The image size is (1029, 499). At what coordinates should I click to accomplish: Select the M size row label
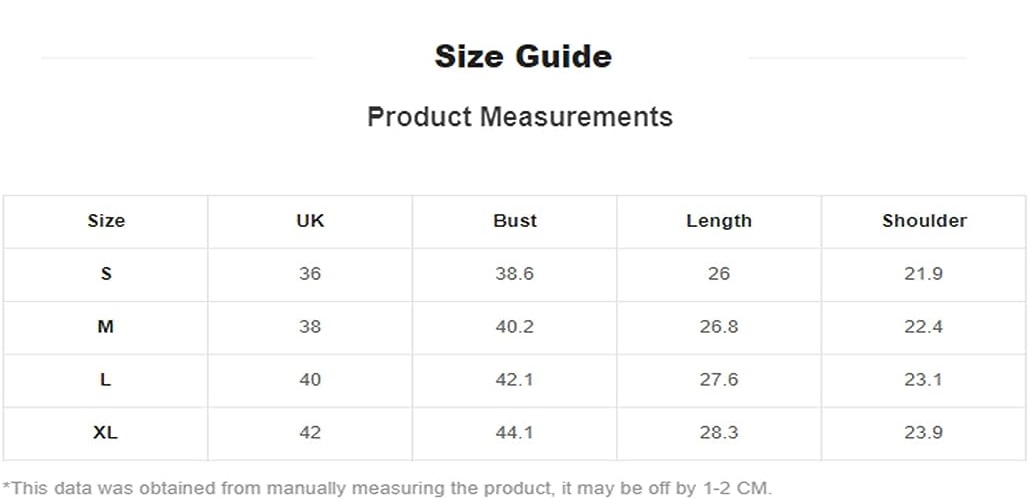click(x=106, y=327)
